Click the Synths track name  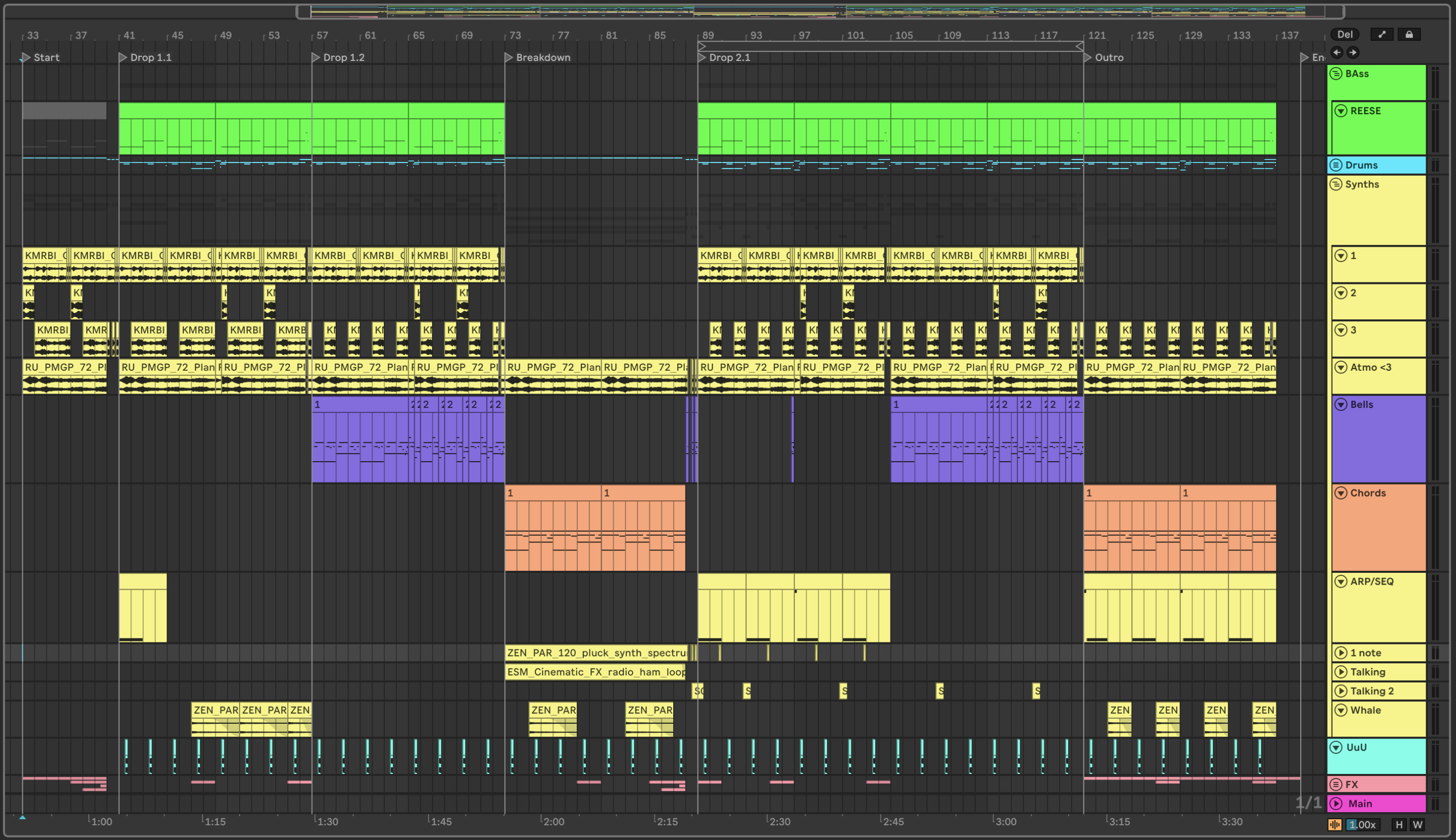1362,184
